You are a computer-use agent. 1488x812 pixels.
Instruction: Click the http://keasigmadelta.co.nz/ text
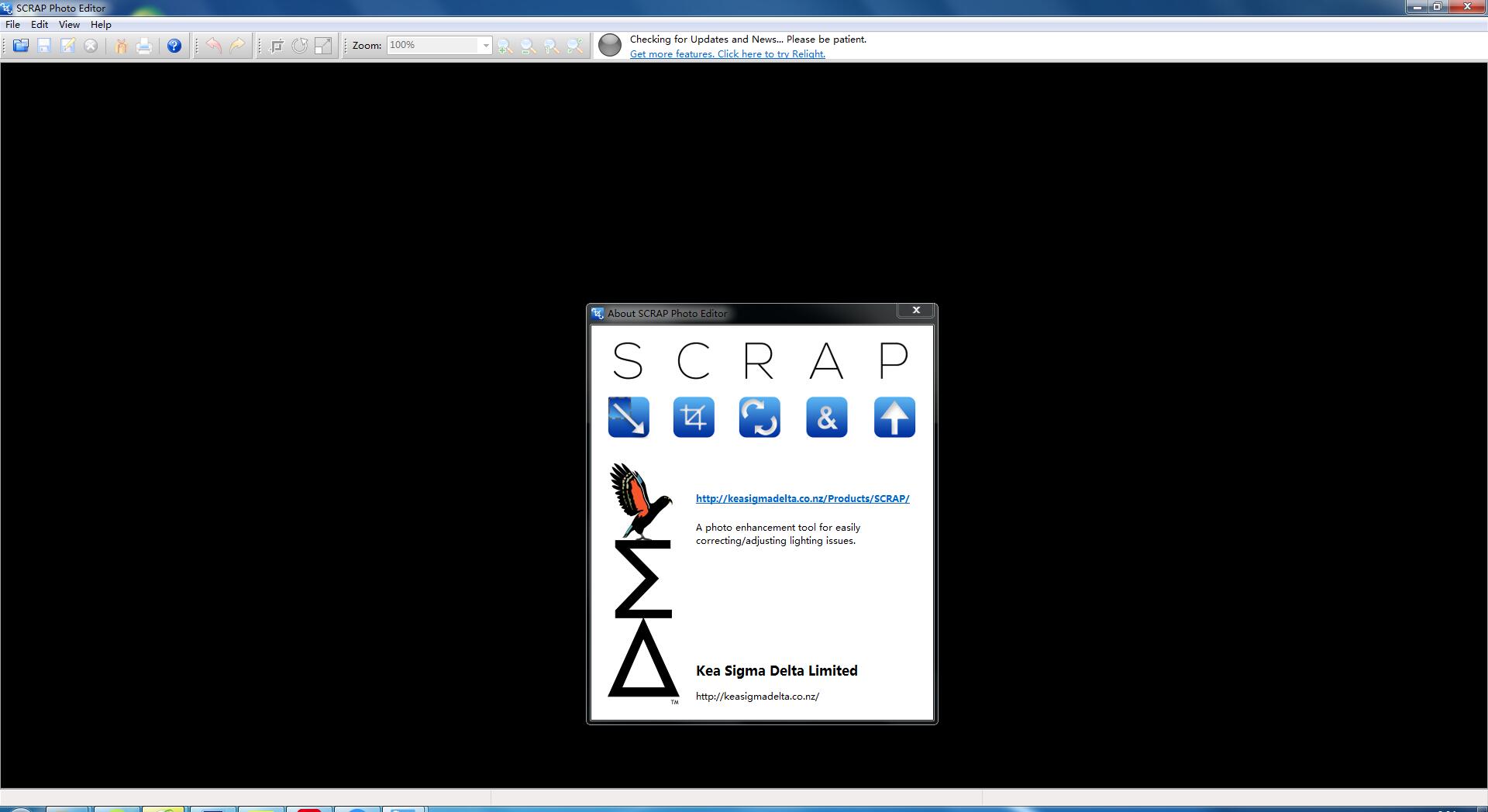pos(757,696)
